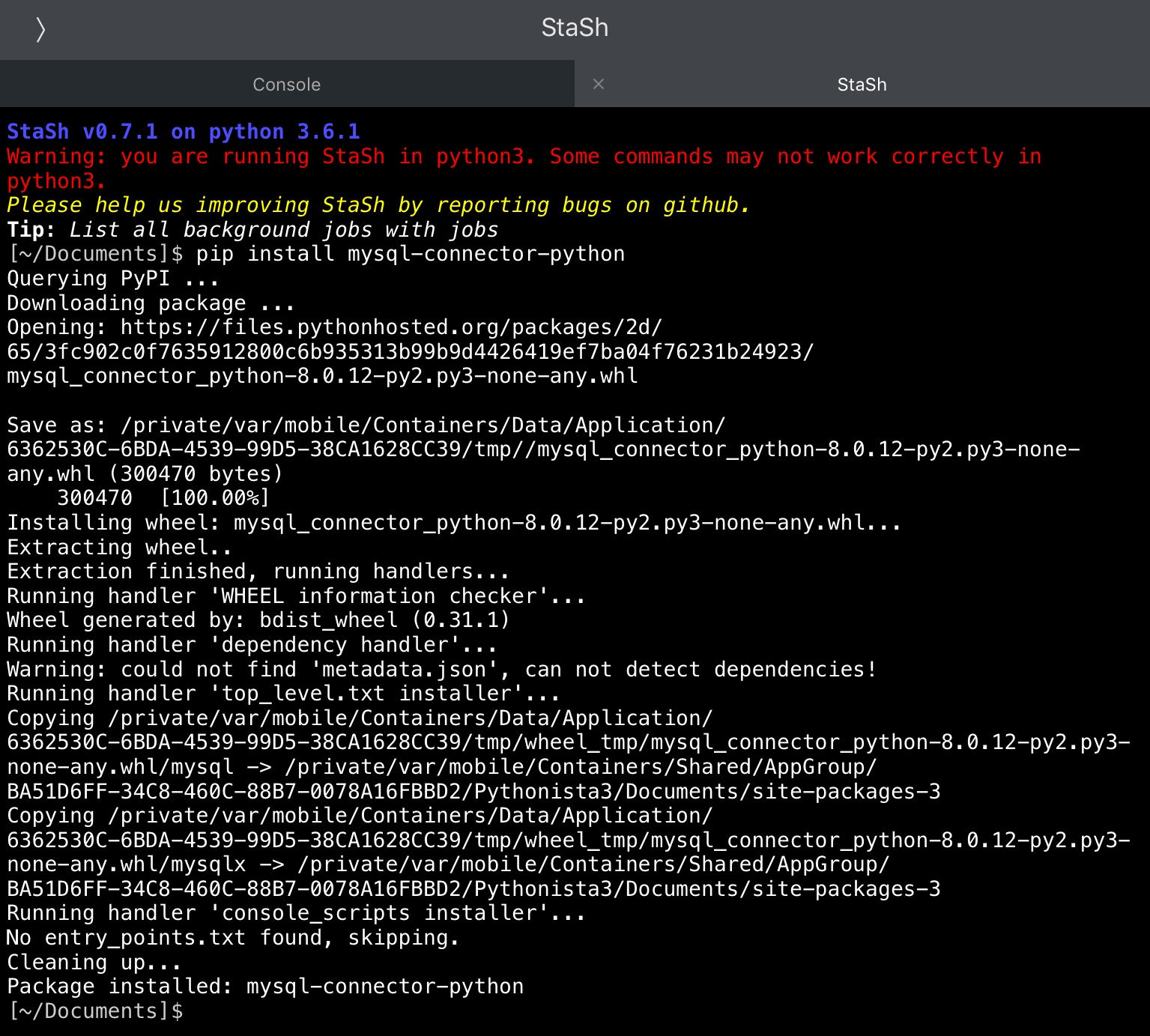Click the red python3 warning message
Image resolution: width=1150 pixels, height=1036 pixels.
(524, 169)
